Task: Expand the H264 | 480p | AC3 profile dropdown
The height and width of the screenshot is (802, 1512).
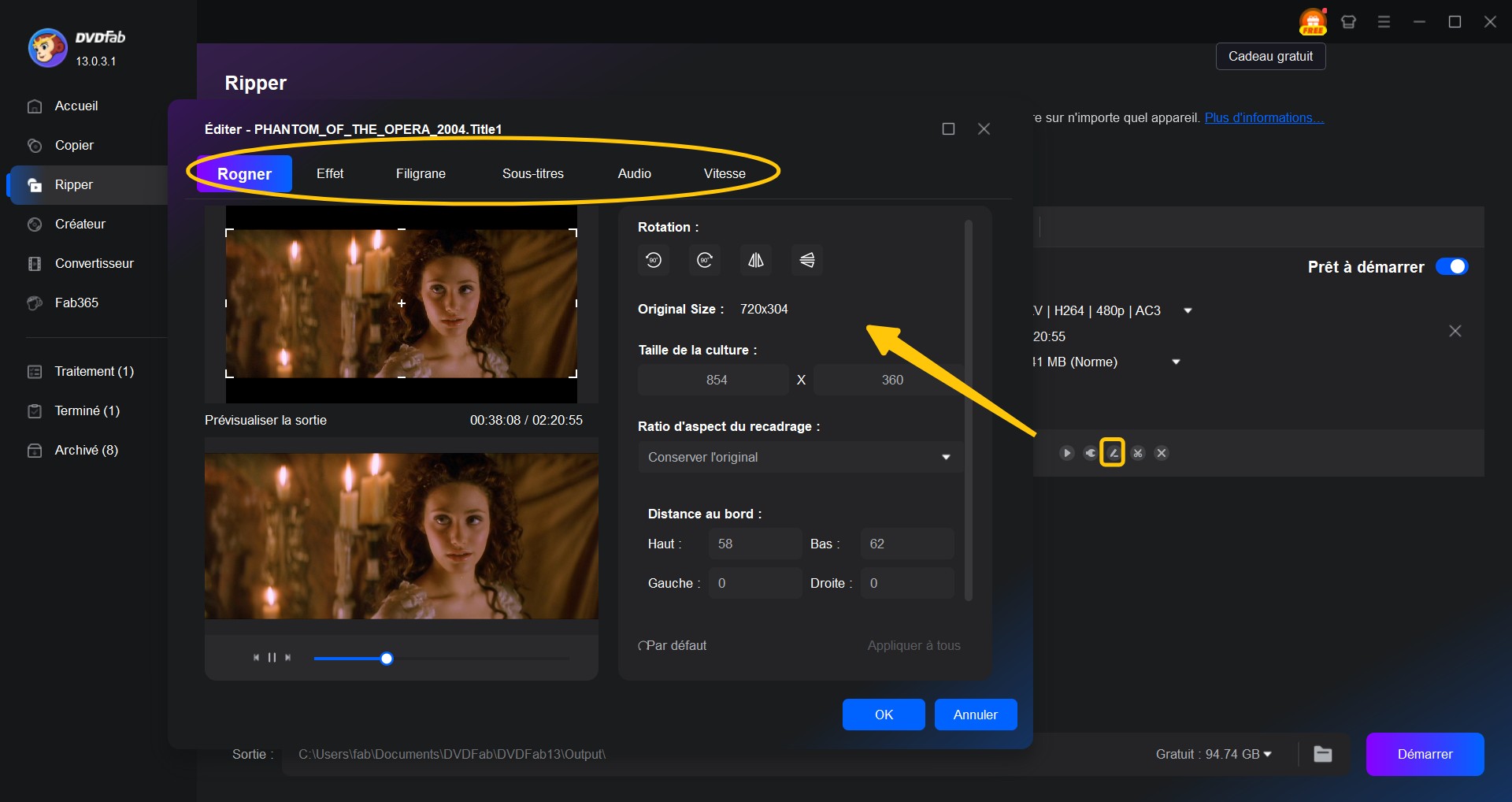Action: pos(1188,310)
